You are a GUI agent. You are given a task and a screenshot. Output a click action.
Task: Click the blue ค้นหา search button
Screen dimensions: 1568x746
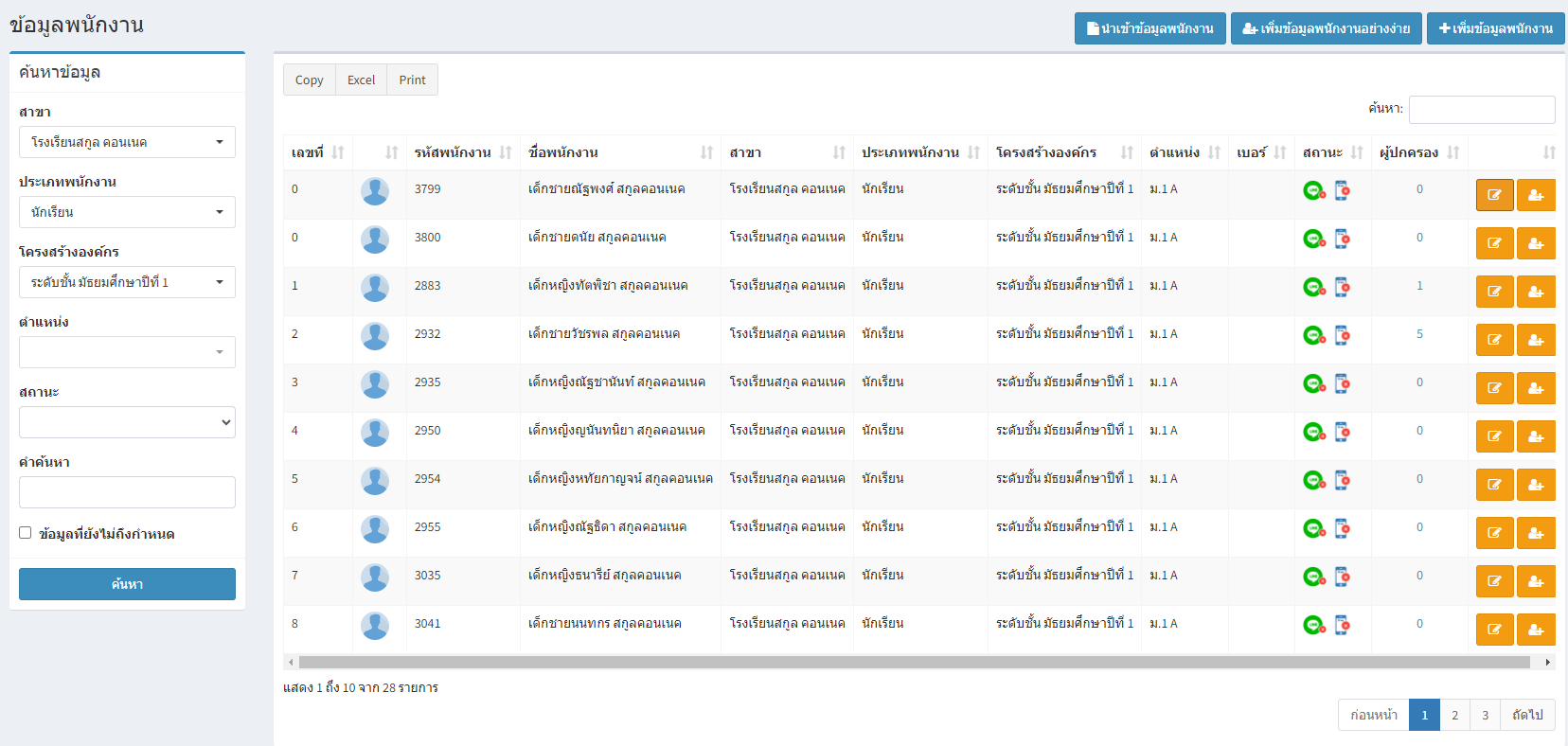coord(127,584)
